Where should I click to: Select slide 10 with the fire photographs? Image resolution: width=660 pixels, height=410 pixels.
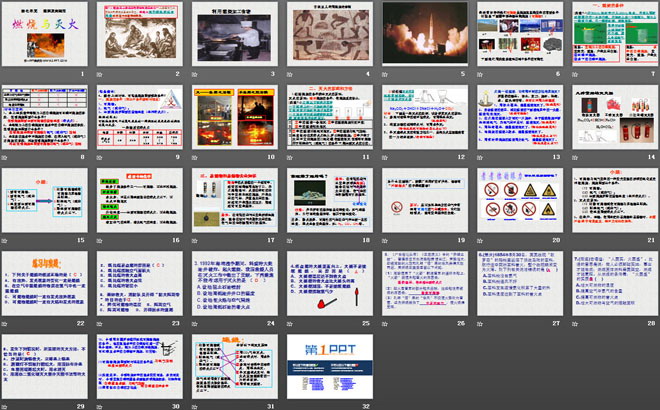click(234, 117)
